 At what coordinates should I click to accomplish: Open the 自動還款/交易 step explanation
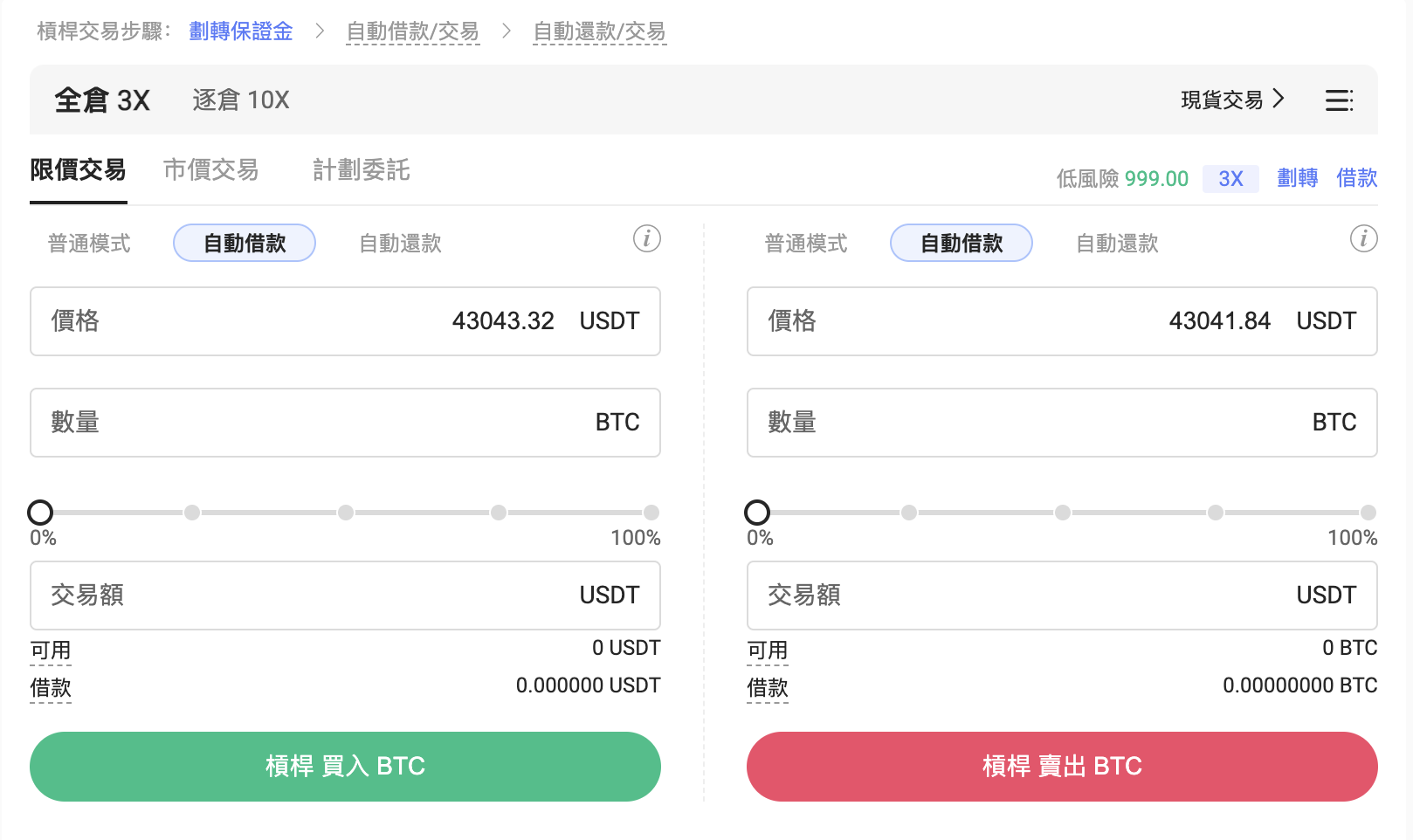(x=600, y=32)
